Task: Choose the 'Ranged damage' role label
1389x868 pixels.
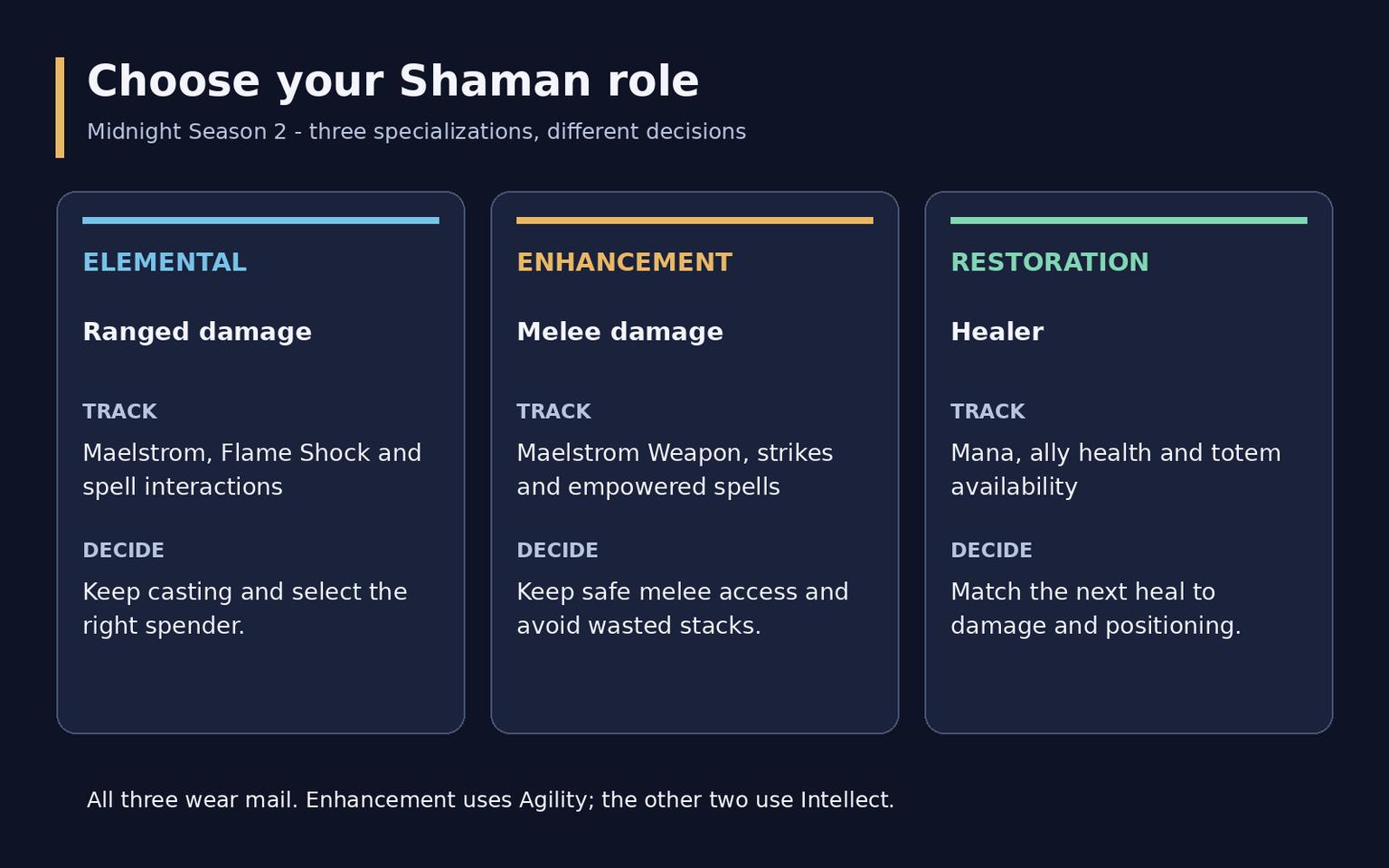Action: tap(197, 332)
